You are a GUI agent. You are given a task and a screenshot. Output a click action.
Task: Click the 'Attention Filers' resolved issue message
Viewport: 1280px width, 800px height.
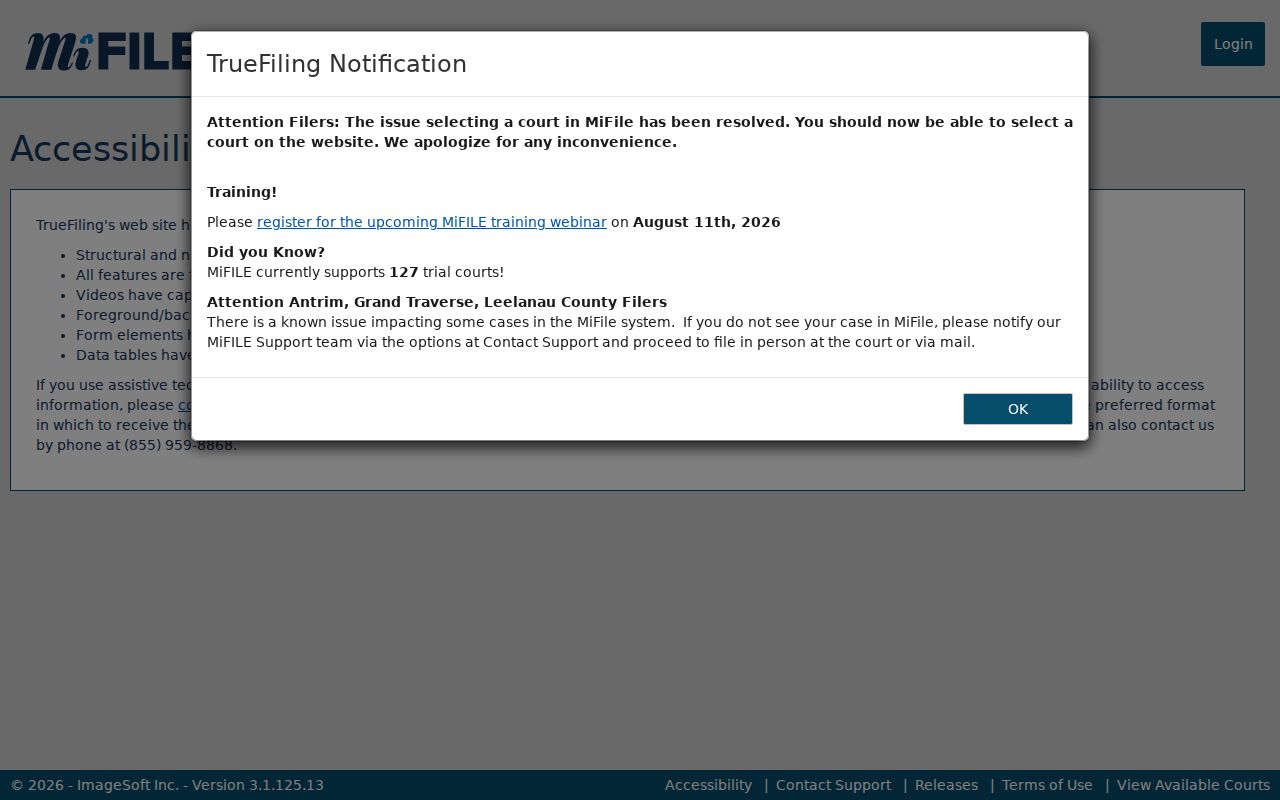tap(640, 132)
